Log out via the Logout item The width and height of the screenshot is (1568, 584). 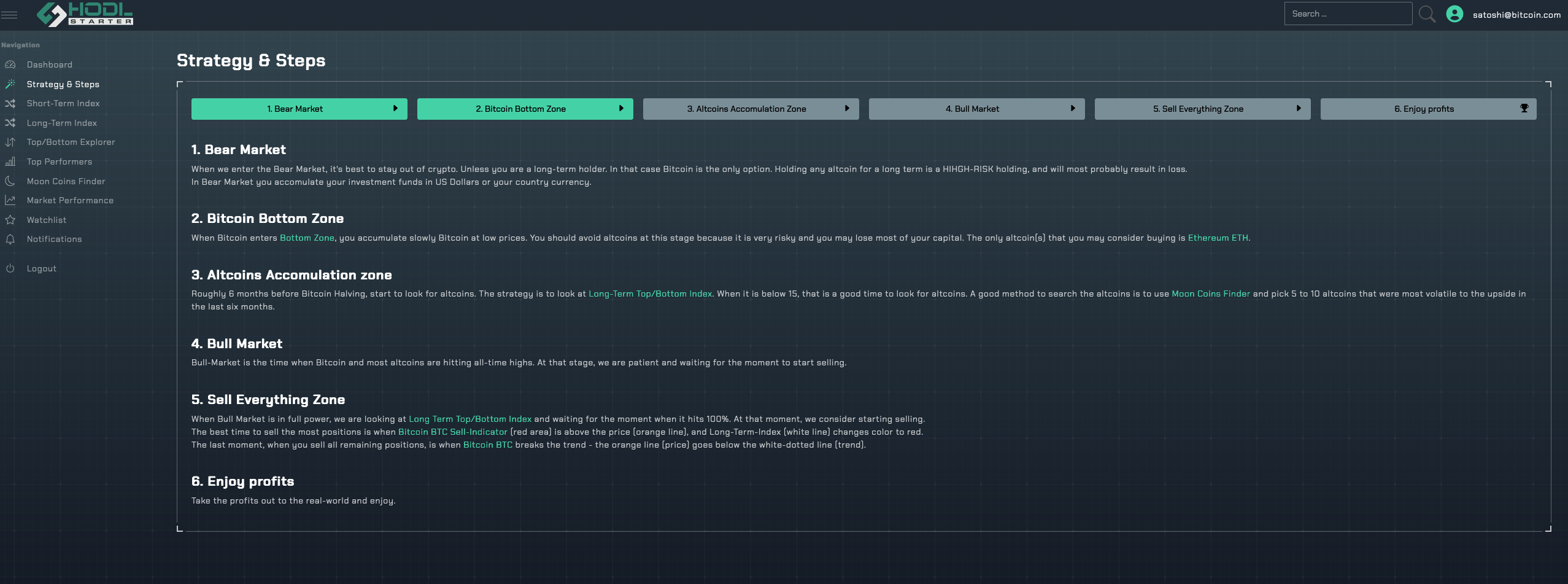point(42,268)
